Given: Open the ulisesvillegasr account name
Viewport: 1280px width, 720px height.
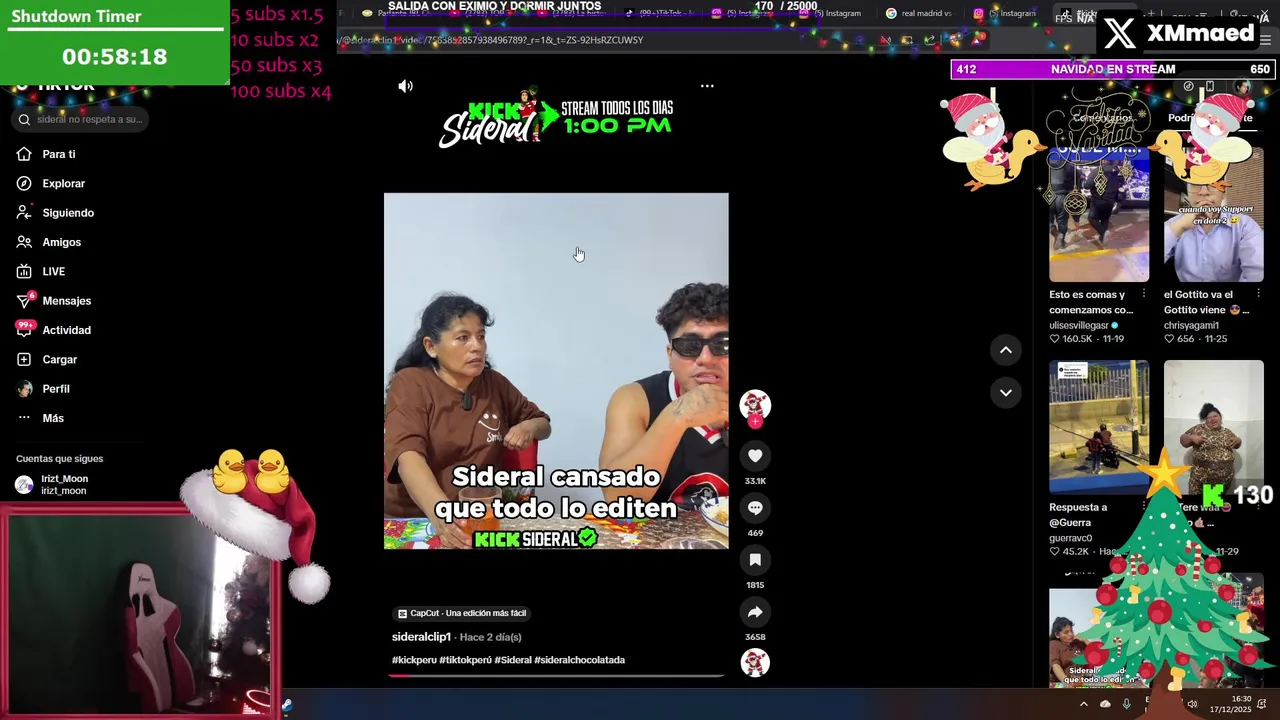Looking at the screenshot, I should (1079, 325).
